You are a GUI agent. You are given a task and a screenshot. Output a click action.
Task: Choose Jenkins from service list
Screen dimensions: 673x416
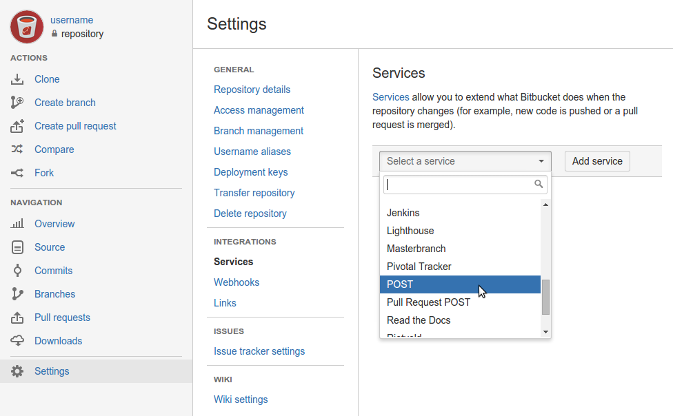(460, 213)
